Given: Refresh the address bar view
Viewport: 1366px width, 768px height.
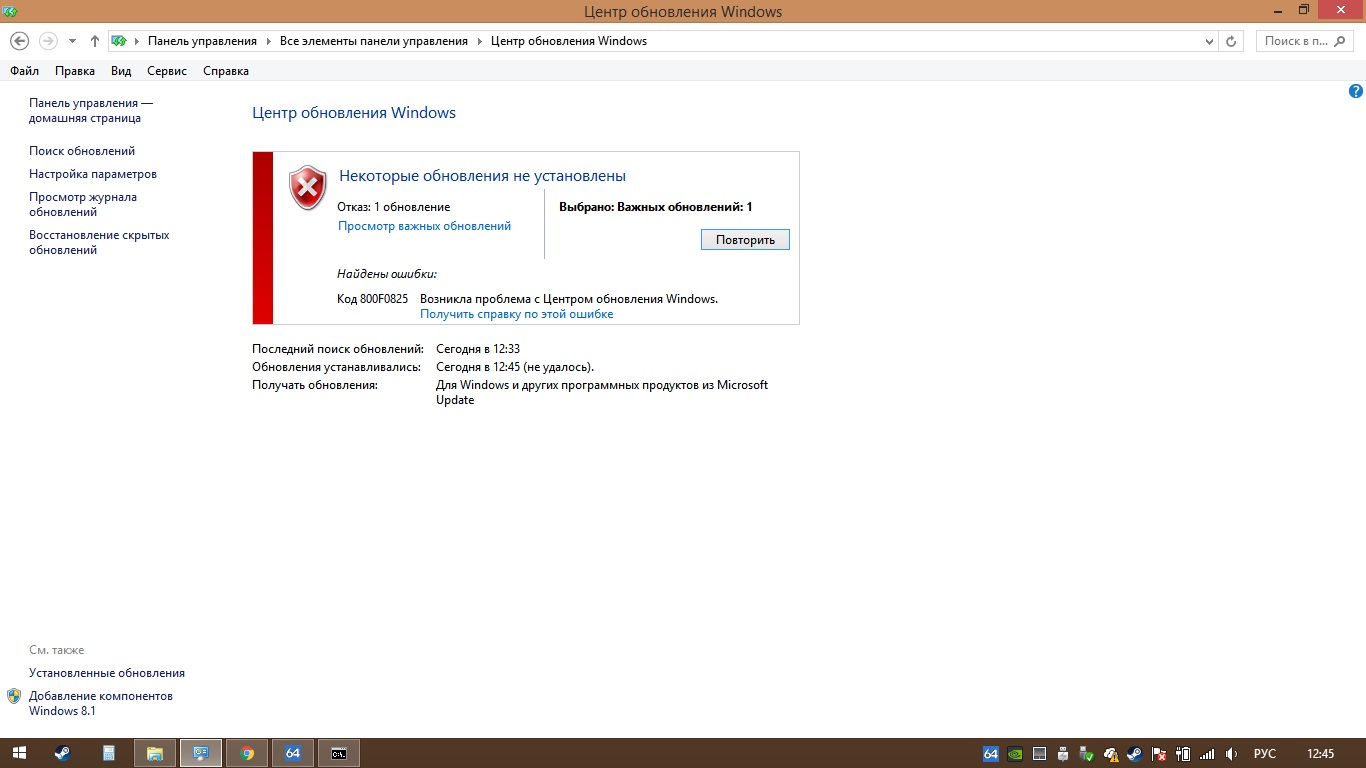Looking at the screenshot, I should point(1231,41).
